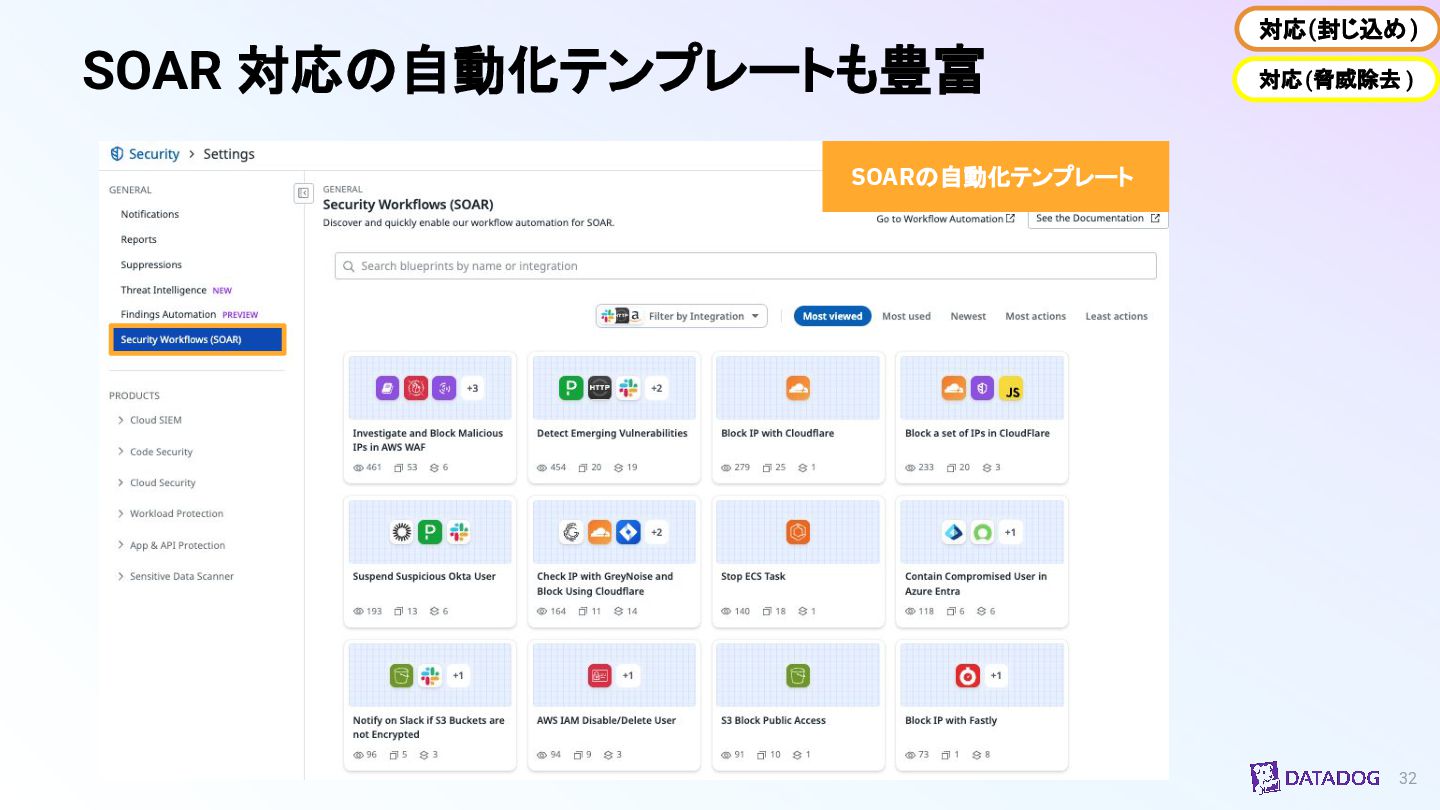Click the JS icon on Block a set of IPs card

point(1011,388)
